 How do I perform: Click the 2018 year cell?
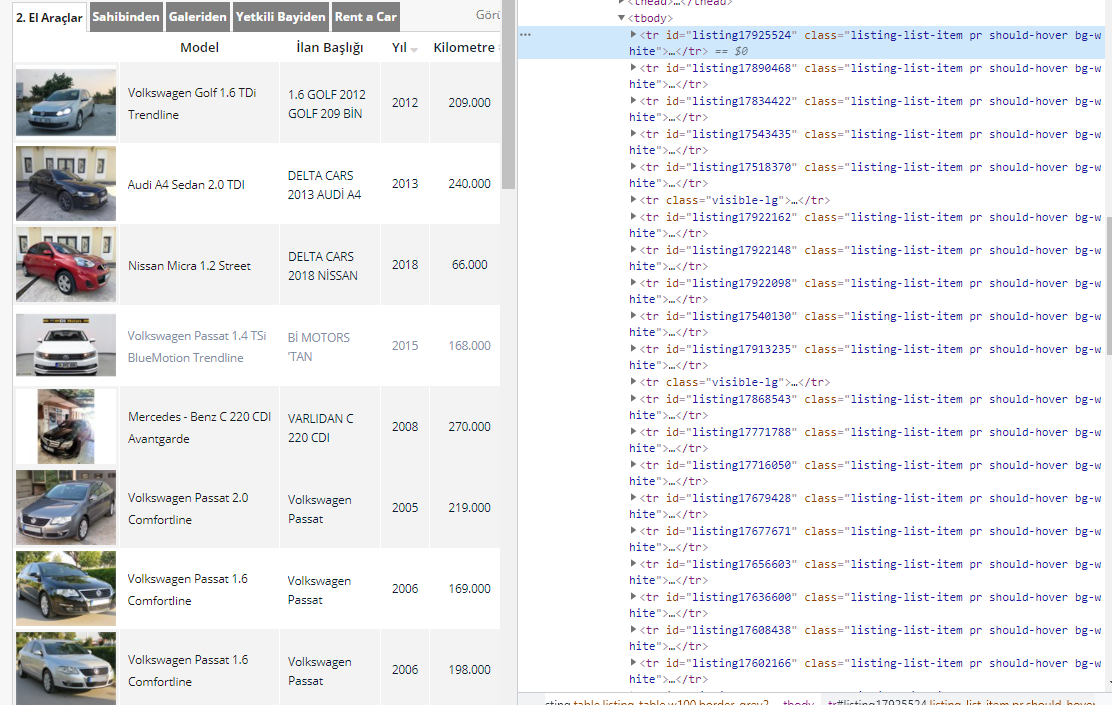pyautogui.click(x=405, y=265)
